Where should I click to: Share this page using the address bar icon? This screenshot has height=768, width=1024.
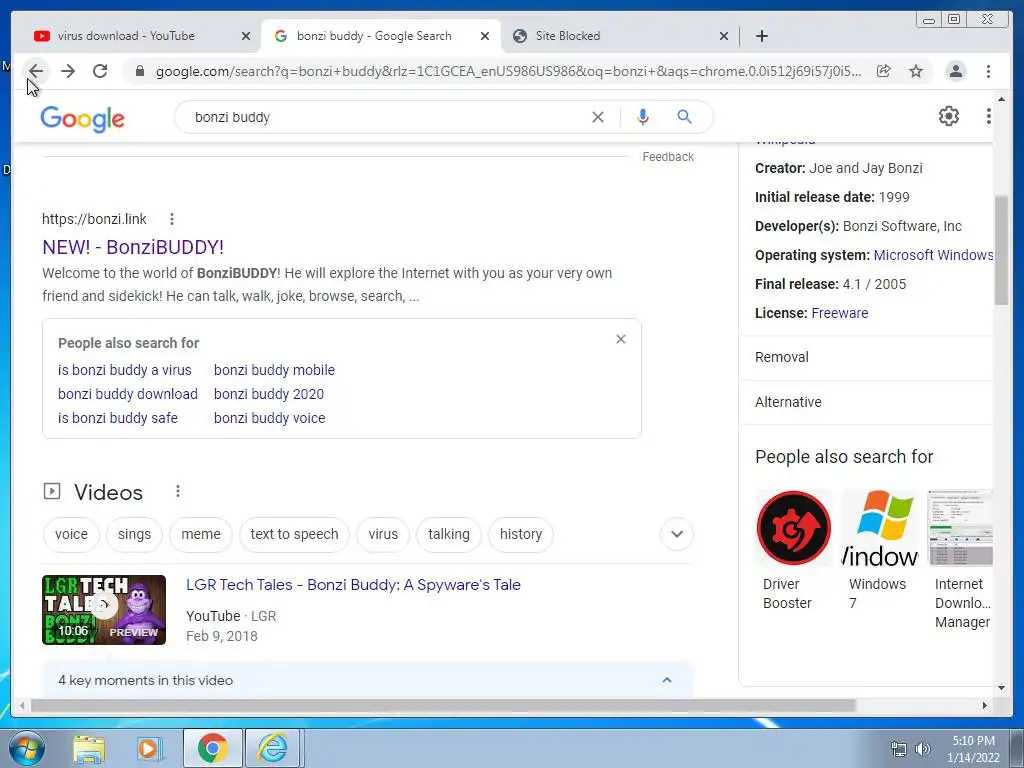pyautogui.click(x=884, y=71)
